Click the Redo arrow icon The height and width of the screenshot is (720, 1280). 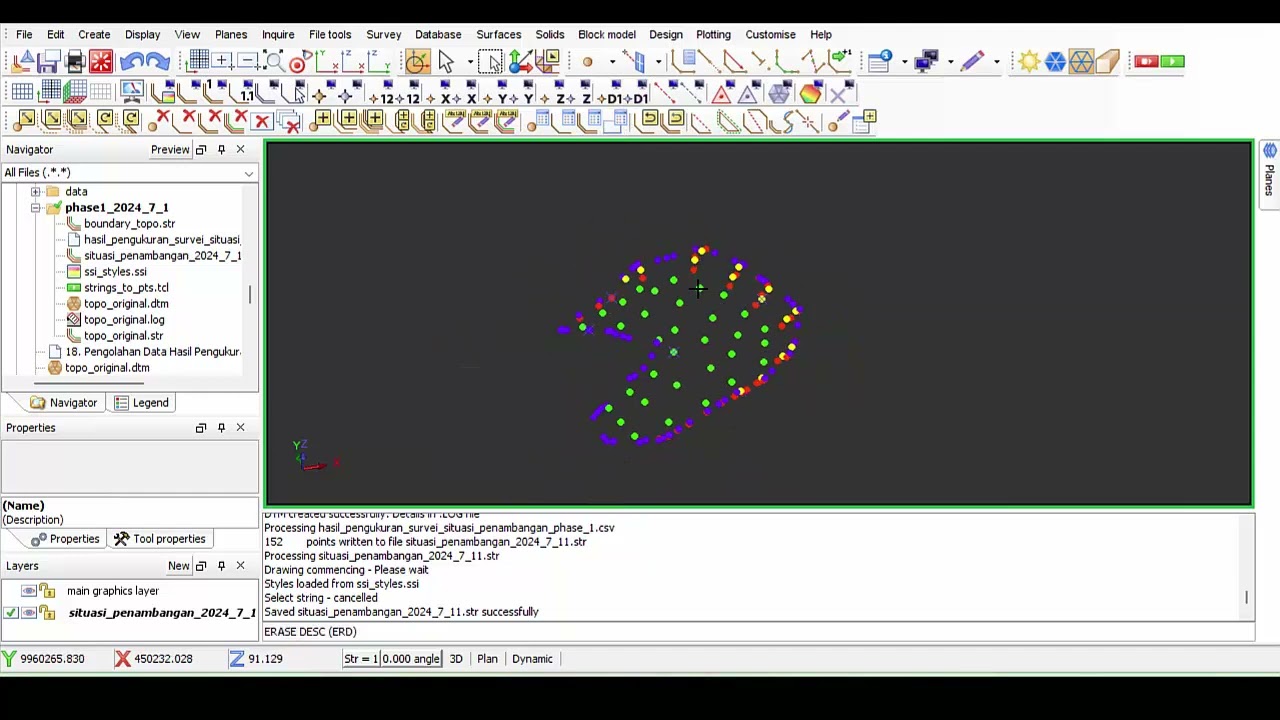158,62
